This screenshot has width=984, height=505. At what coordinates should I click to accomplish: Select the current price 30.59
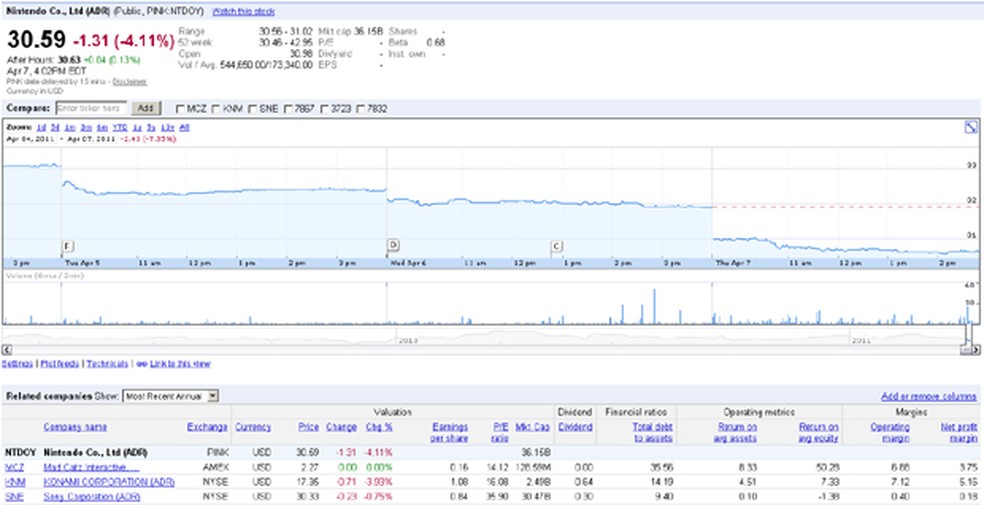(36, 40)
